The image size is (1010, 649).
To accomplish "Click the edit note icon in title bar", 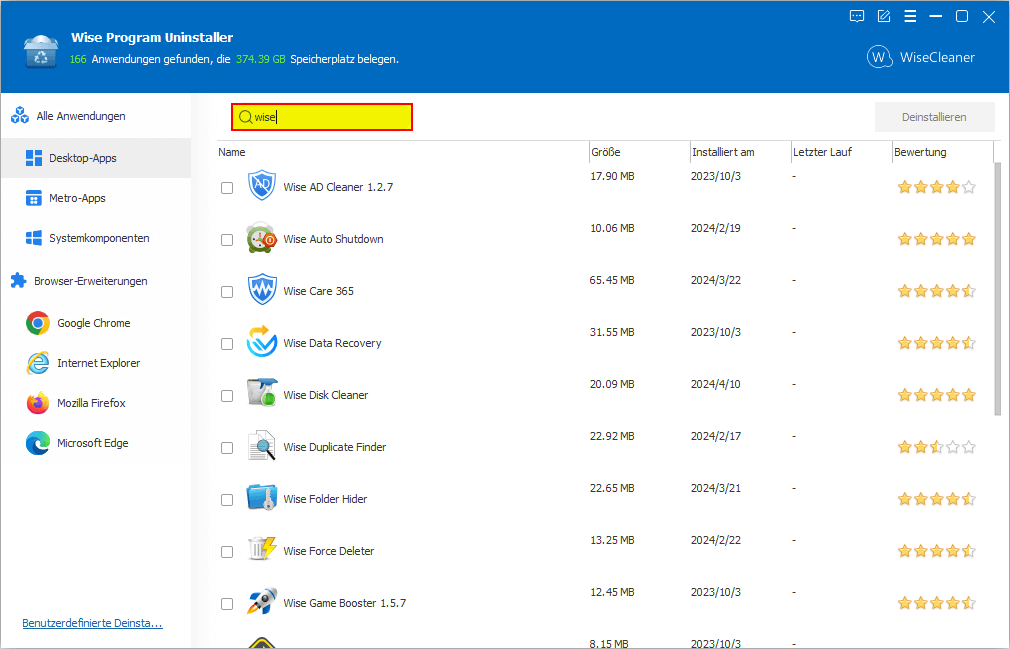I will [x=884, y=17].
